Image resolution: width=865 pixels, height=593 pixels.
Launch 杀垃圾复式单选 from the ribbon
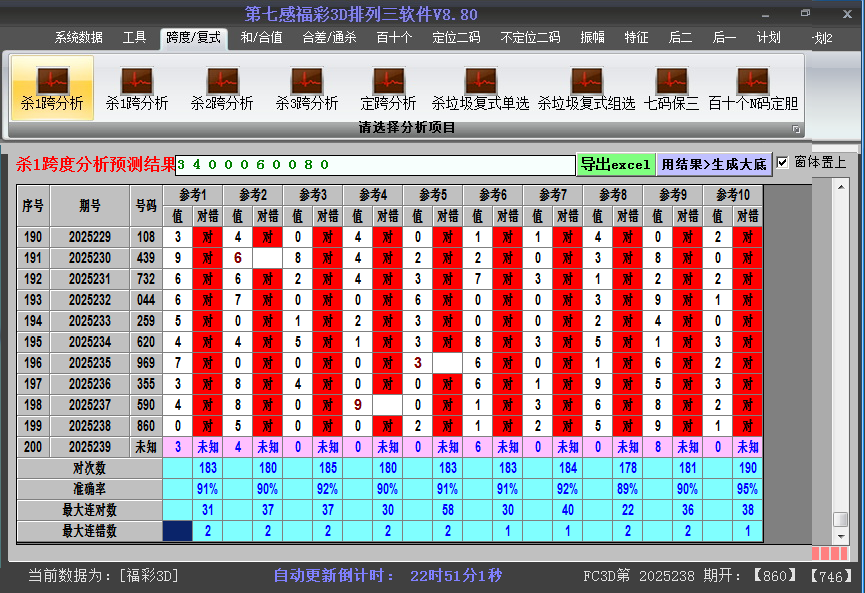480,88
